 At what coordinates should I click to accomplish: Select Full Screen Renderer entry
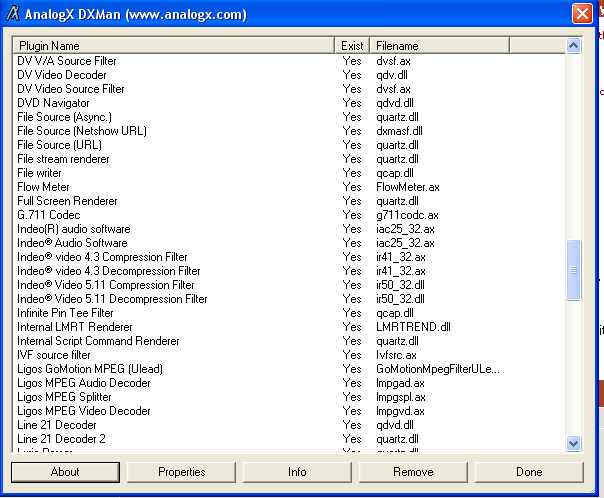coord(289,201)
